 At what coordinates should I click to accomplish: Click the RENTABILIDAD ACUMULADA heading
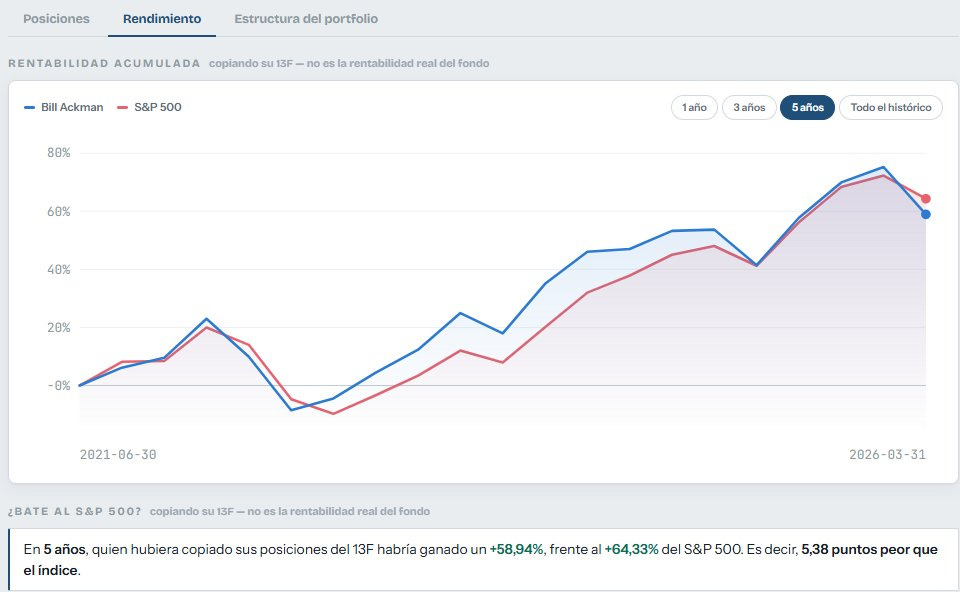[104, 63]
